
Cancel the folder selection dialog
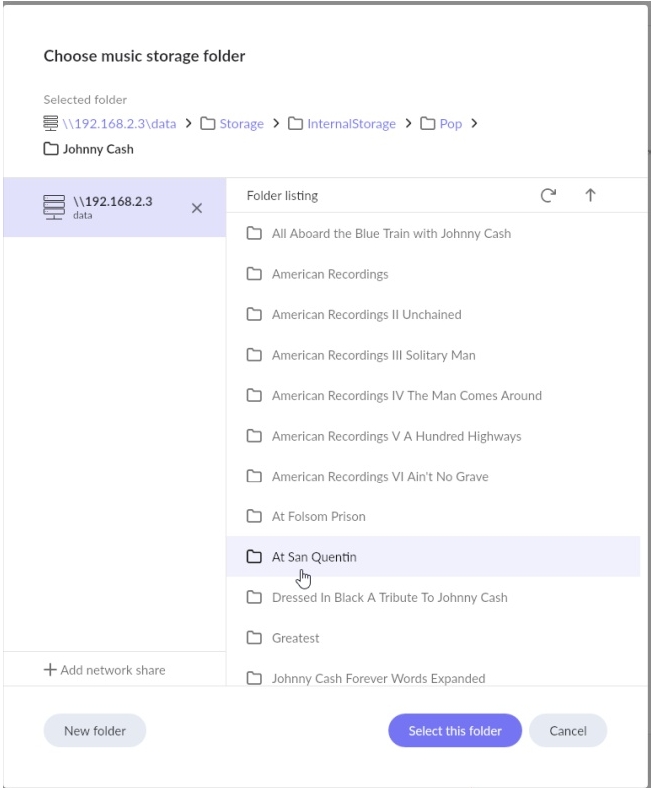coord(567,731)
